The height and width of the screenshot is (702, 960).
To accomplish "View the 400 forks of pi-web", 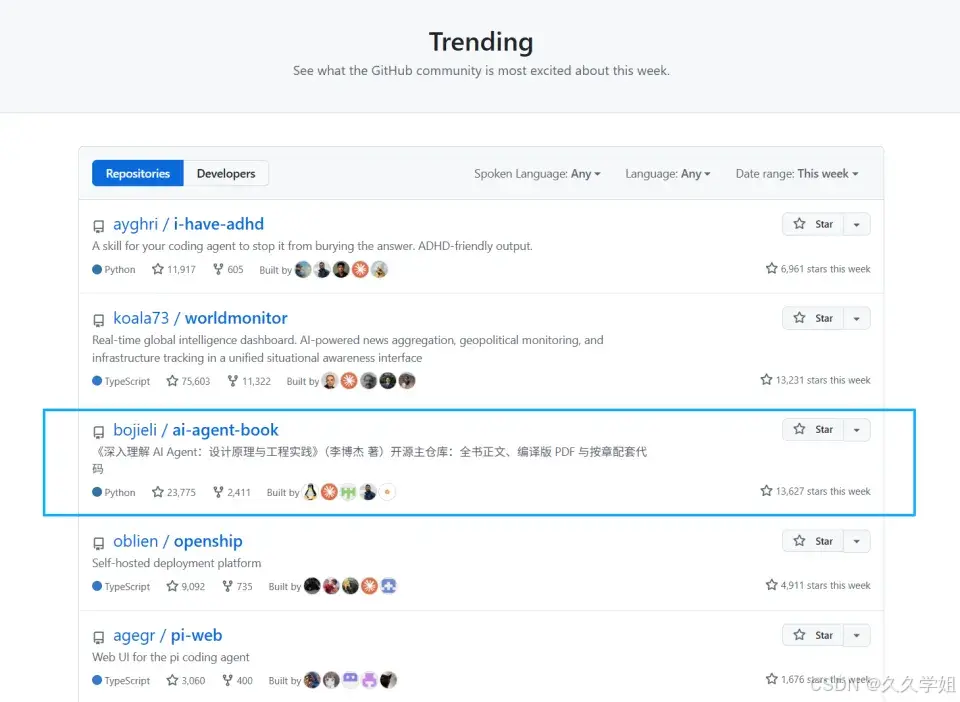I will point(237,681).
